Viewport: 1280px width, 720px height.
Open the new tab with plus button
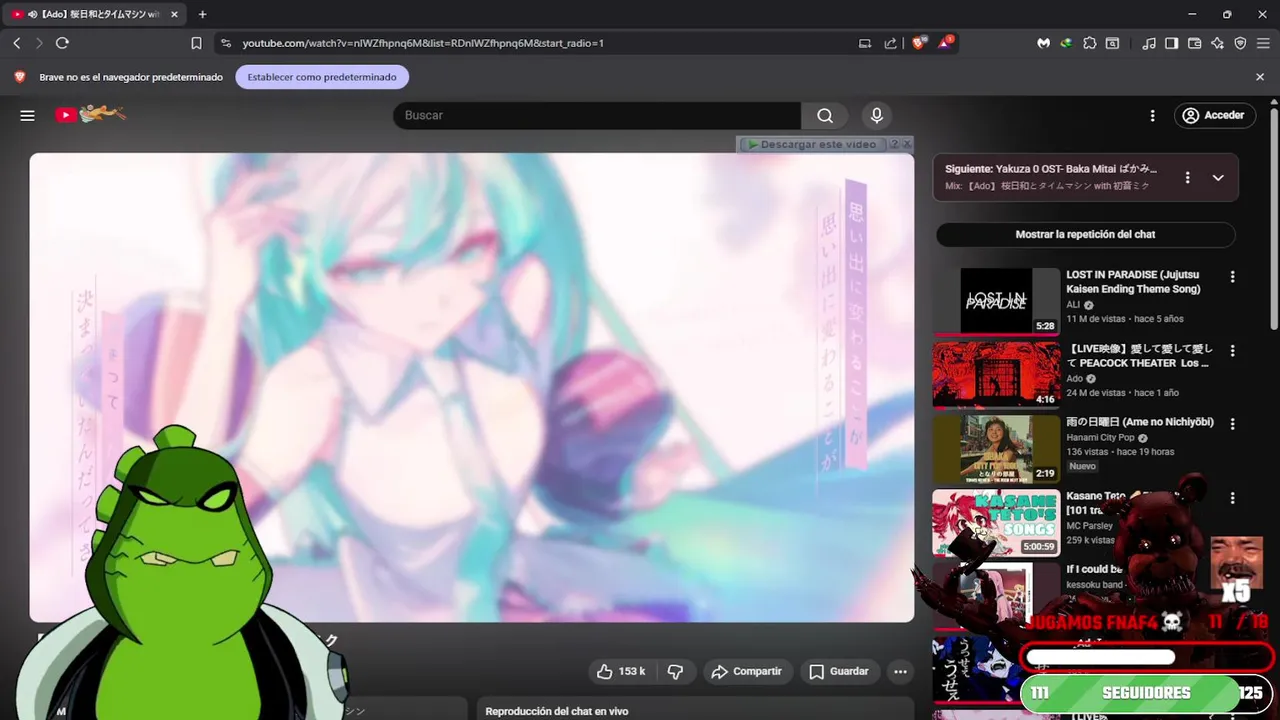click(x=202, y=14)
